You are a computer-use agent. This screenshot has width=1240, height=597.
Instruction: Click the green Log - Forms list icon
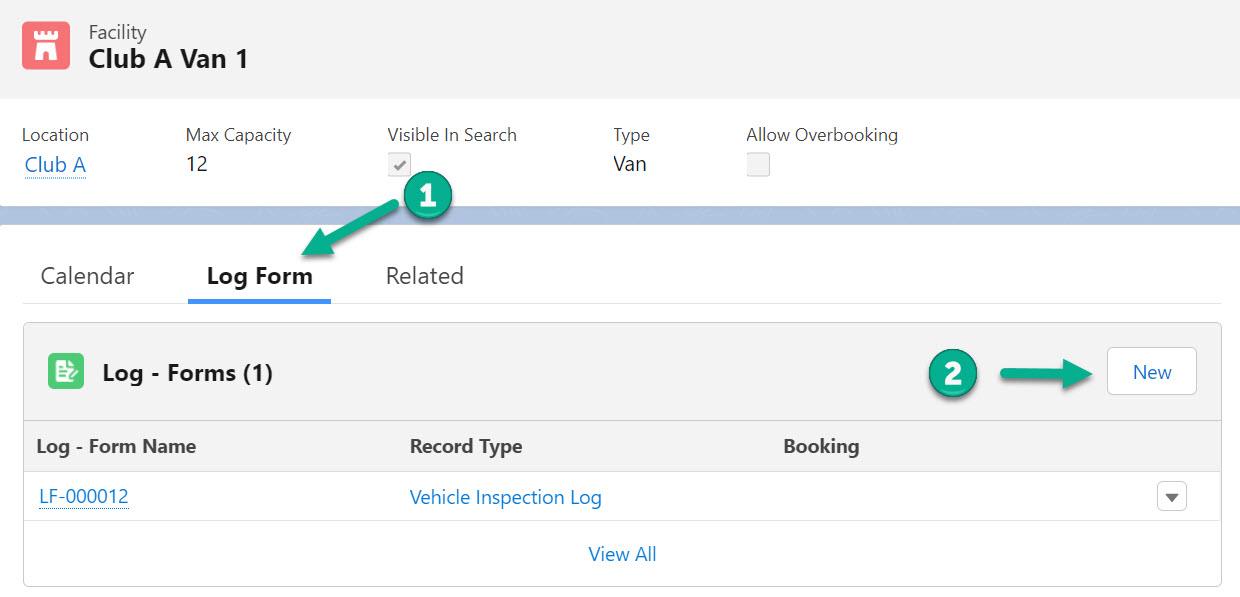[65, 371]
